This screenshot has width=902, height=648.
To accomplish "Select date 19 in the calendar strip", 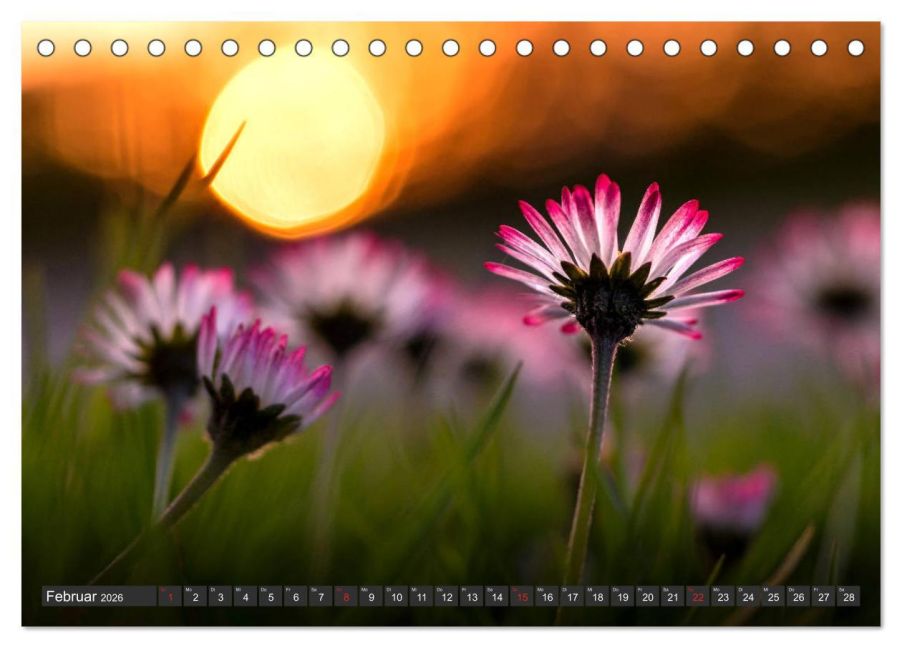I will coord(622,596).
